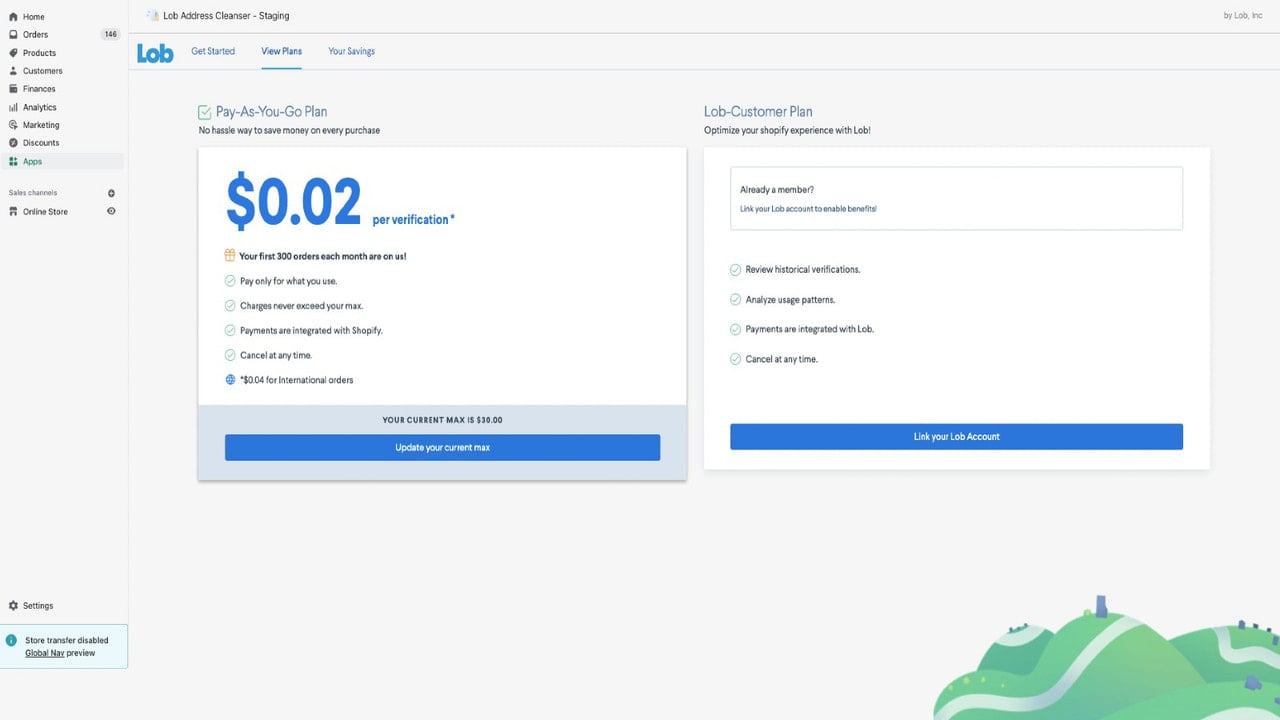1280x720 pixels.
Task: Click checkmark beside Payments are integrated with Lob
Action: (x=736, y=329)
